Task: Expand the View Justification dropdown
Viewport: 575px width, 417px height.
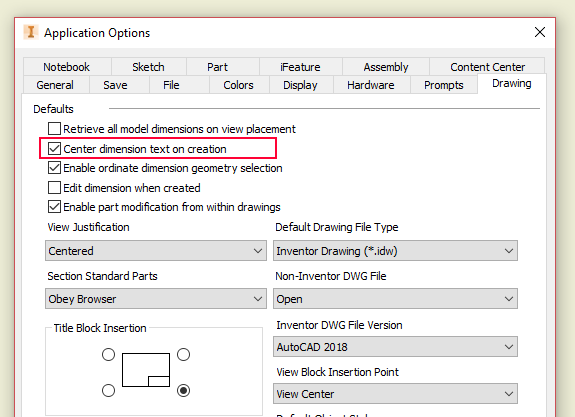Action: pyautogui.click(x=156, y=251)
